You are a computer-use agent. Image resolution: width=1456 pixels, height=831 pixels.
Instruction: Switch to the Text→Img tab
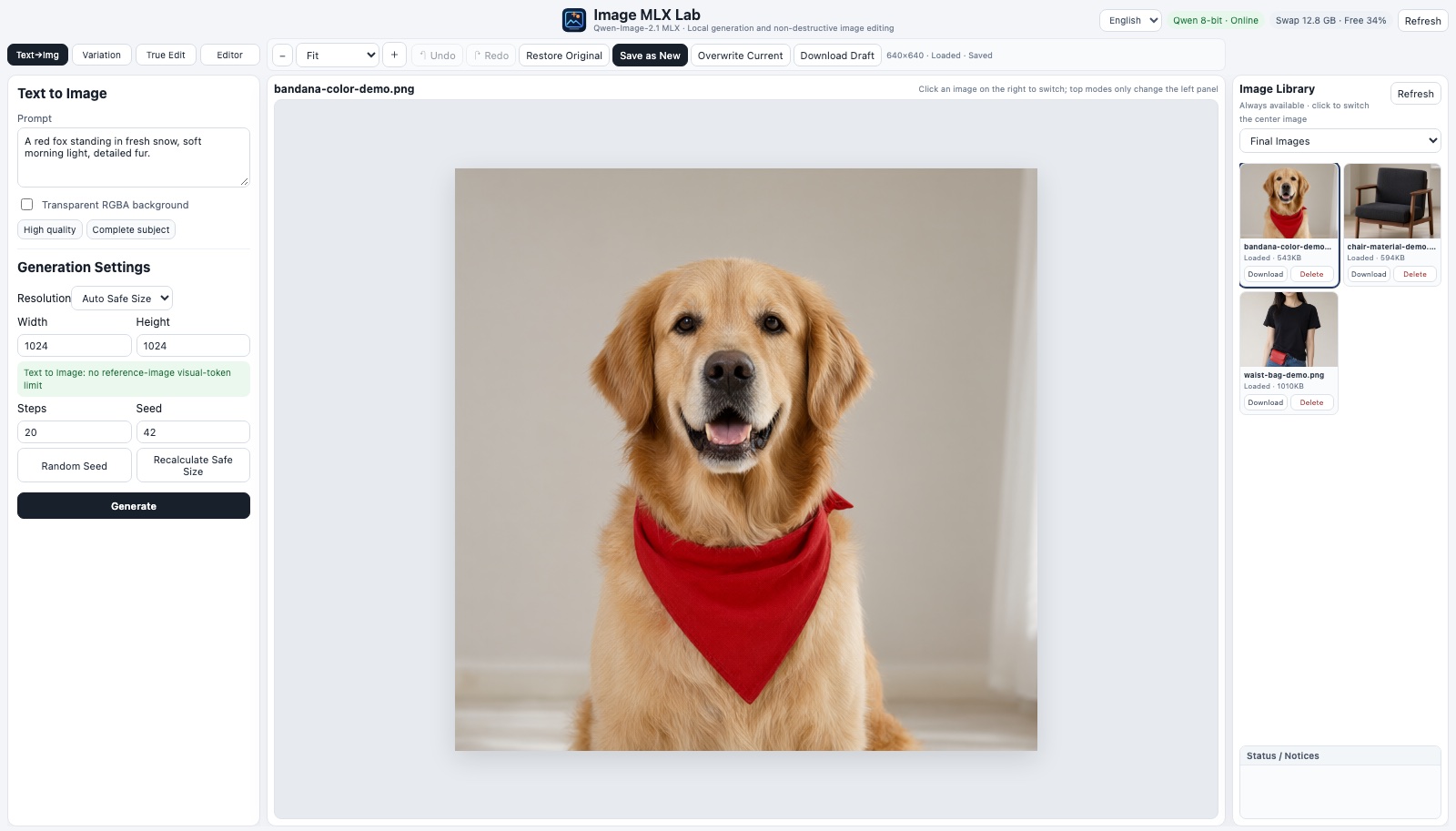tap(38, 55)
